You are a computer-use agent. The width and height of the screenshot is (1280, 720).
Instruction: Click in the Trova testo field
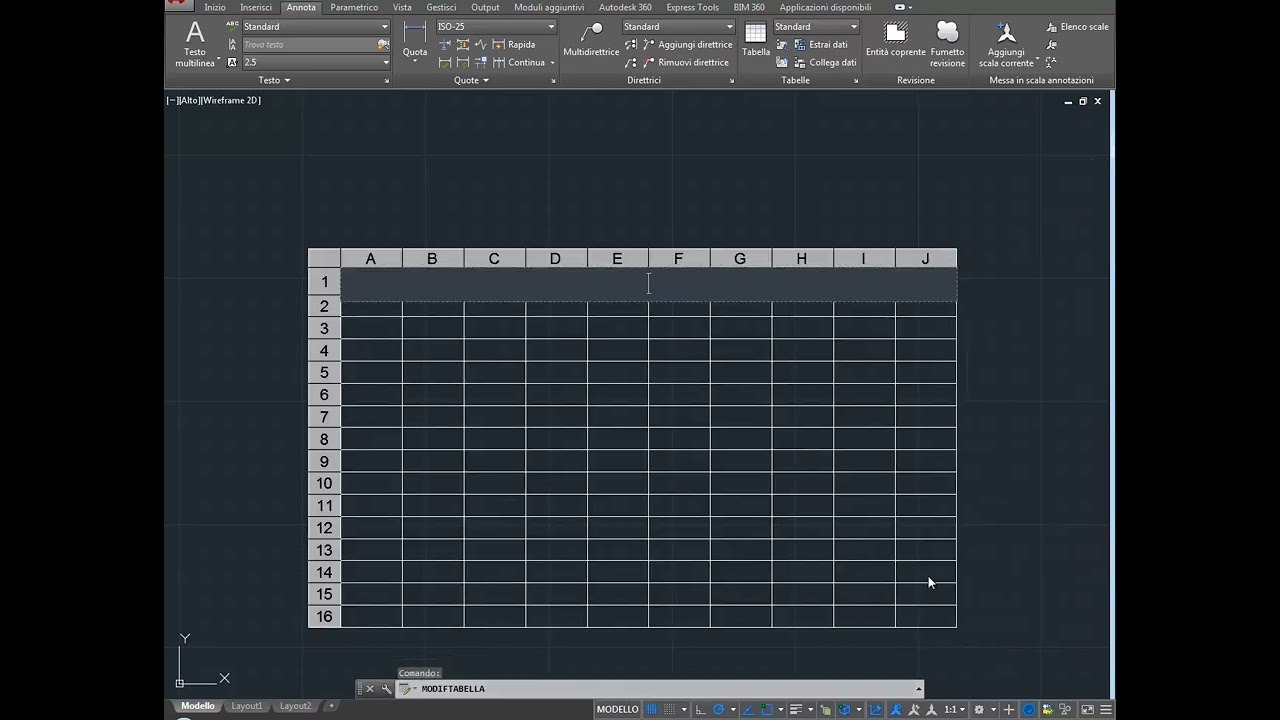click(308, 45)
